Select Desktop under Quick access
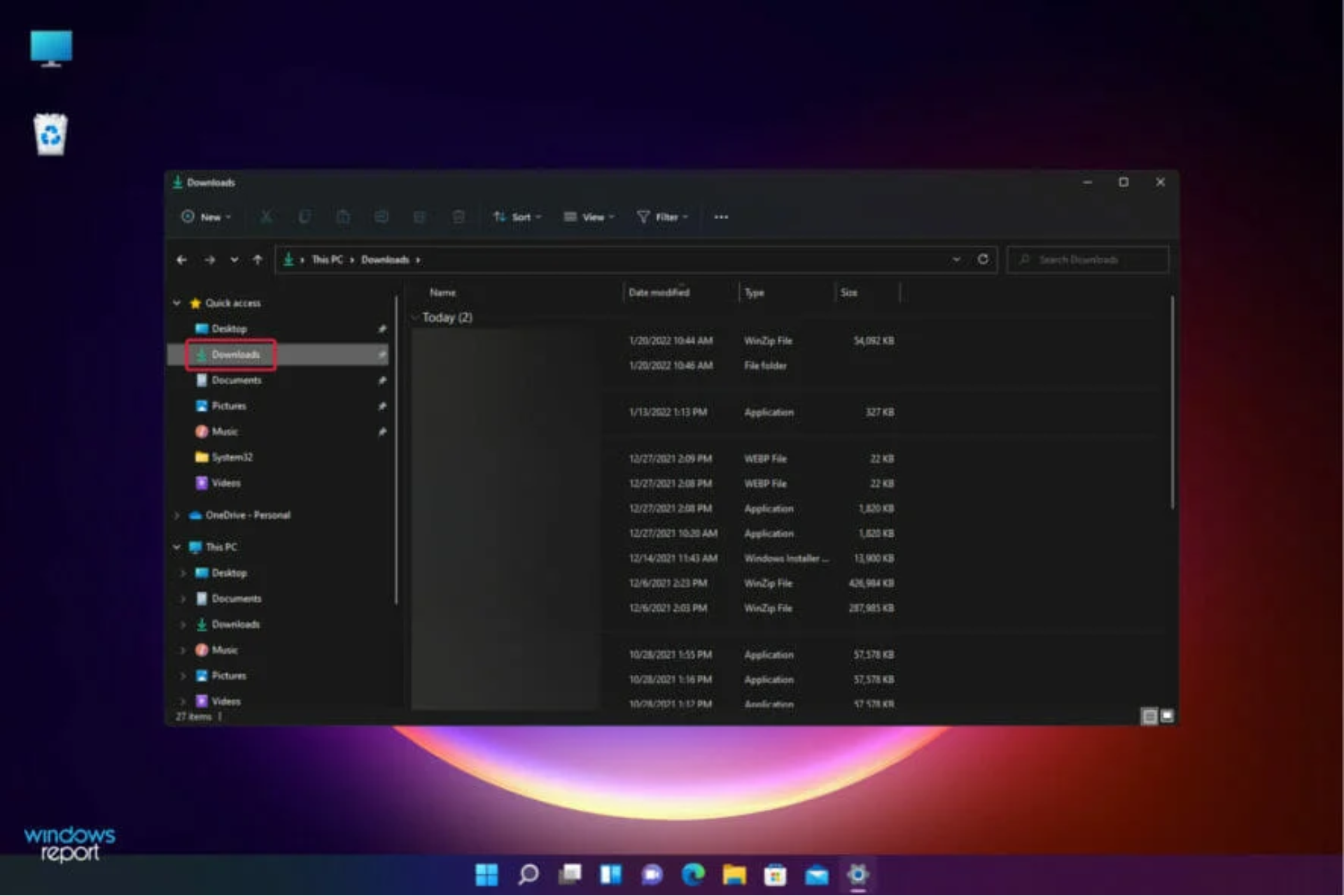 click(229, 328)
